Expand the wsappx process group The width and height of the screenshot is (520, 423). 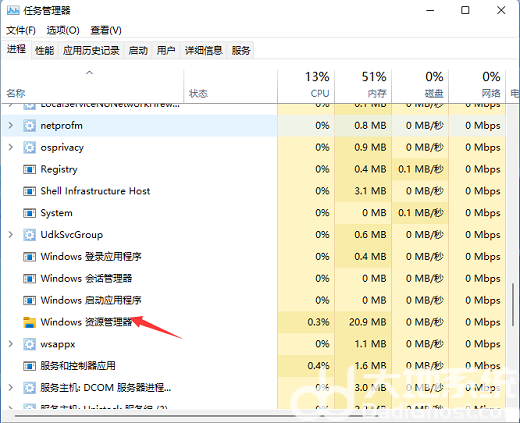coord(11,344)
